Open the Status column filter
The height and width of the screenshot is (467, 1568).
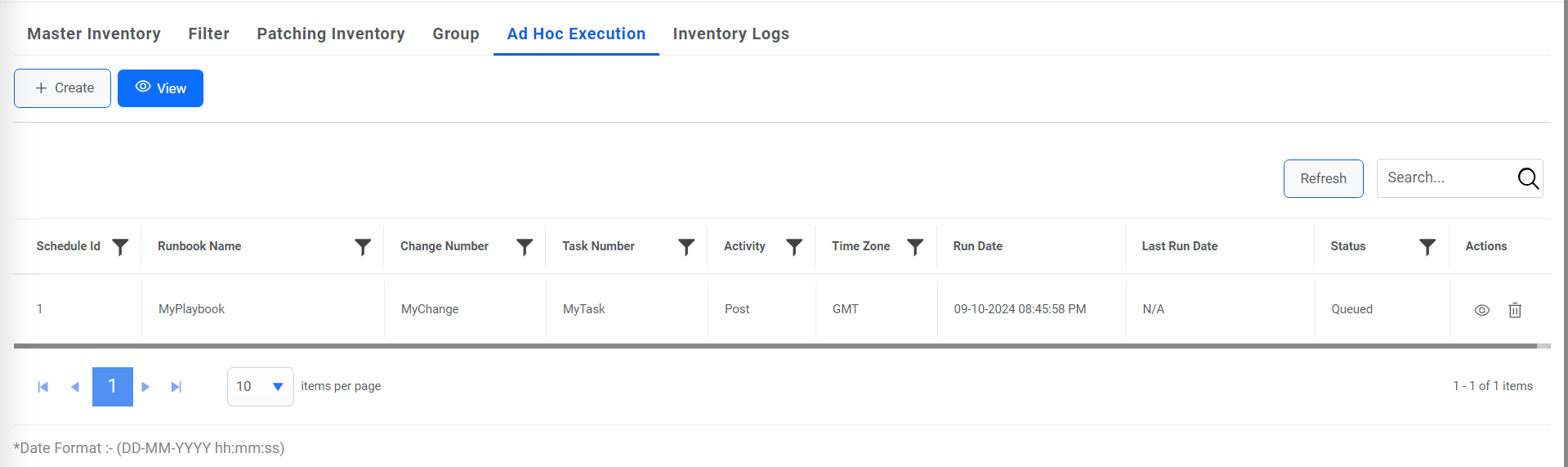tap(1427, 247)
